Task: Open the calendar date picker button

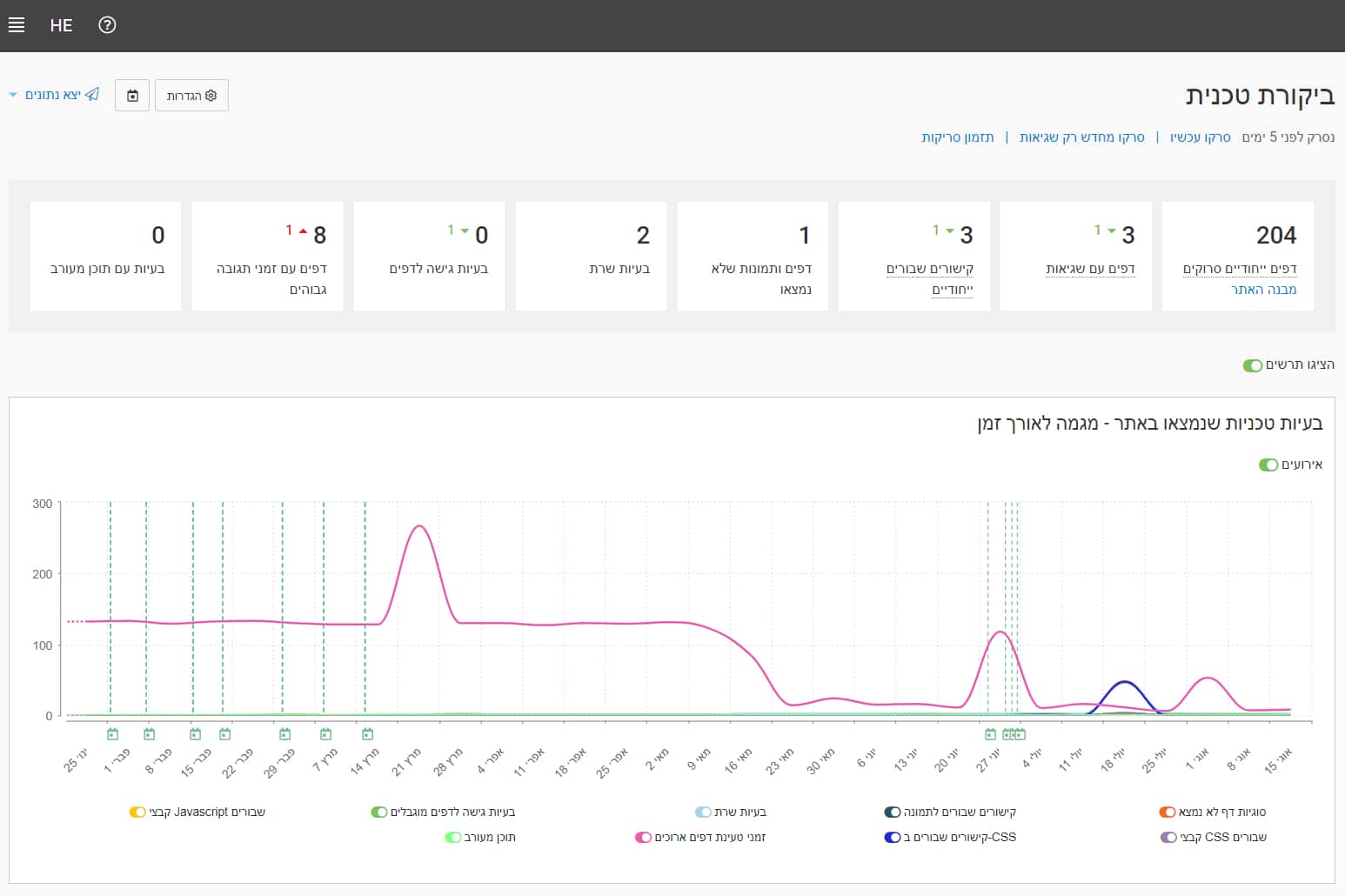Action: (x=132, y=96)
